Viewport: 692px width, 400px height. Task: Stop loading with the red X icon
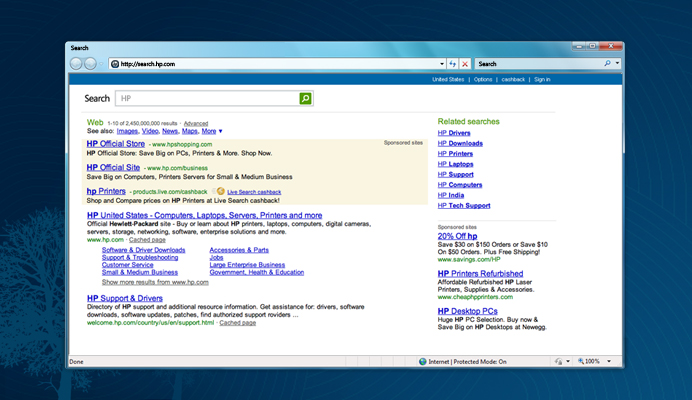[x=465, y=64]
